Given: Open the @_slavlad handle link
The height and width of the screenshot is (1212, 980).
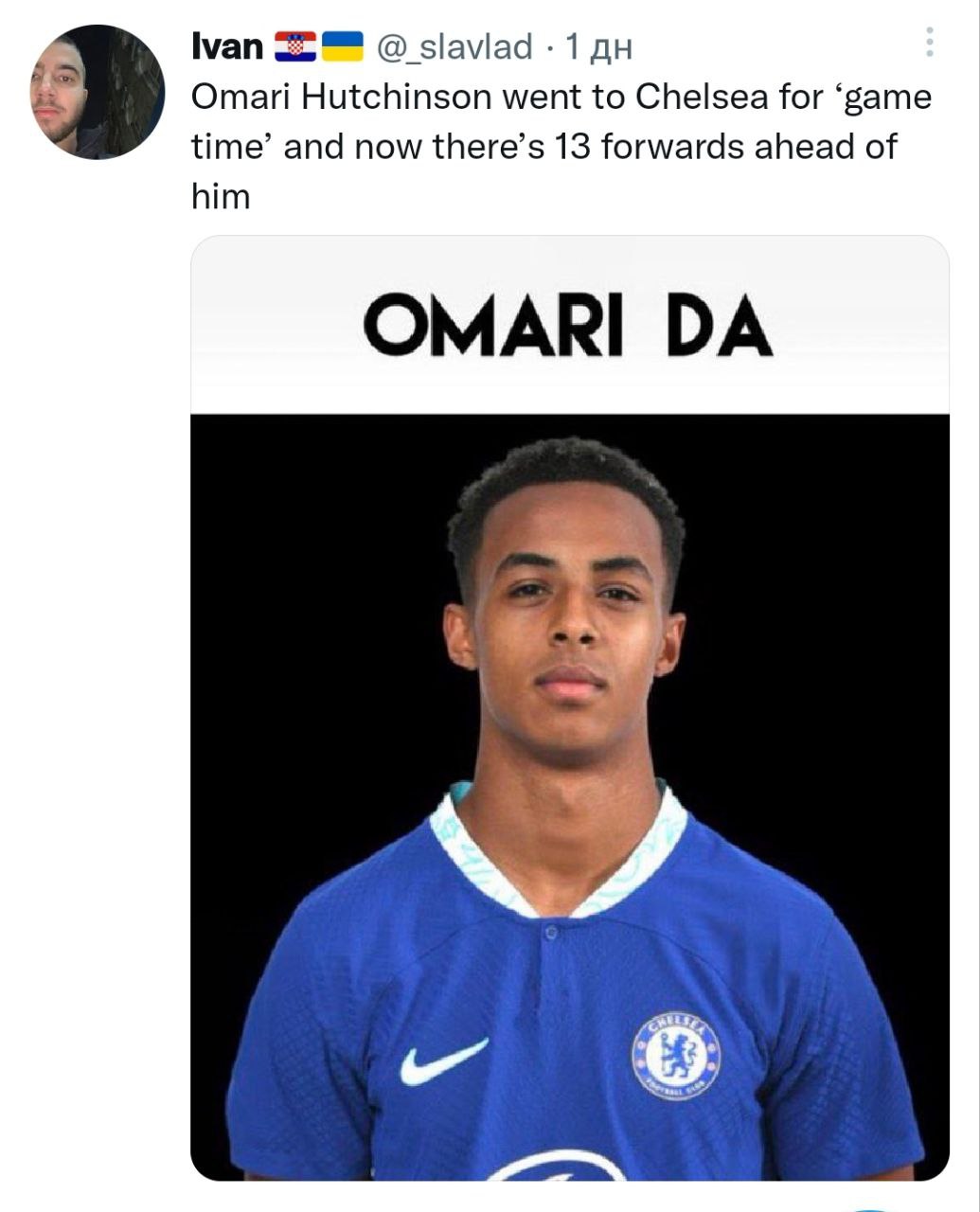Looking at the screenshot, I should click(454, 46).
